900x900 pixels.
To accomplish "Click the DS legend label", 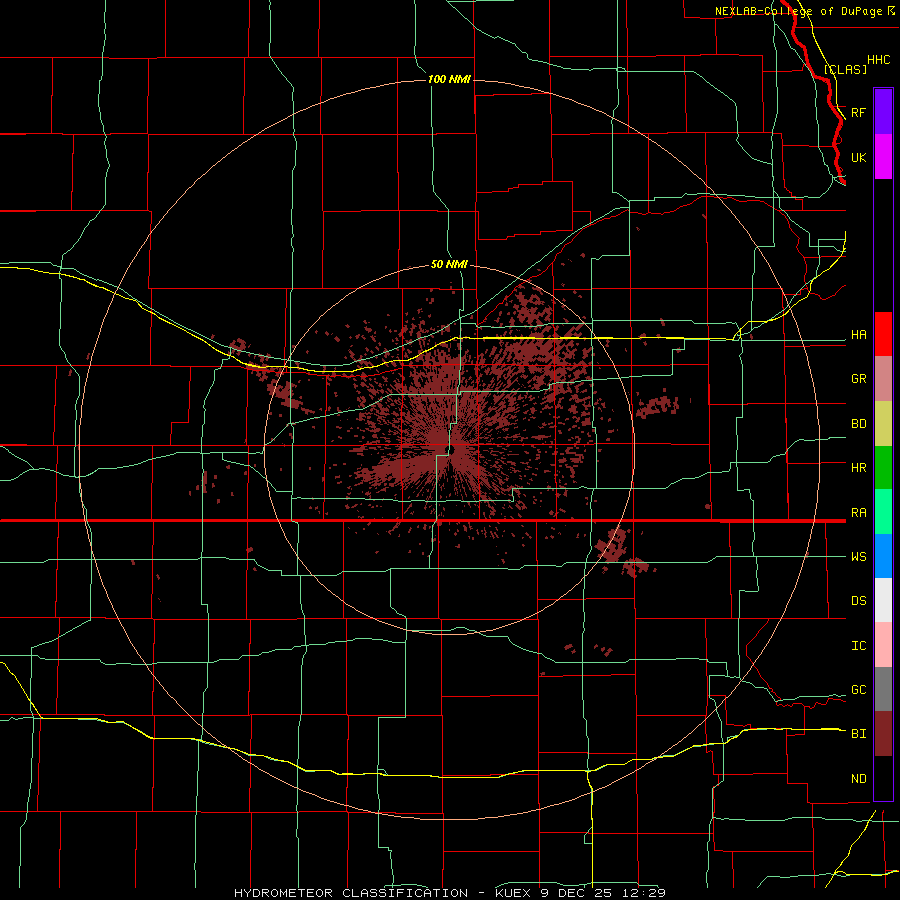I will [x=858, y=601].
